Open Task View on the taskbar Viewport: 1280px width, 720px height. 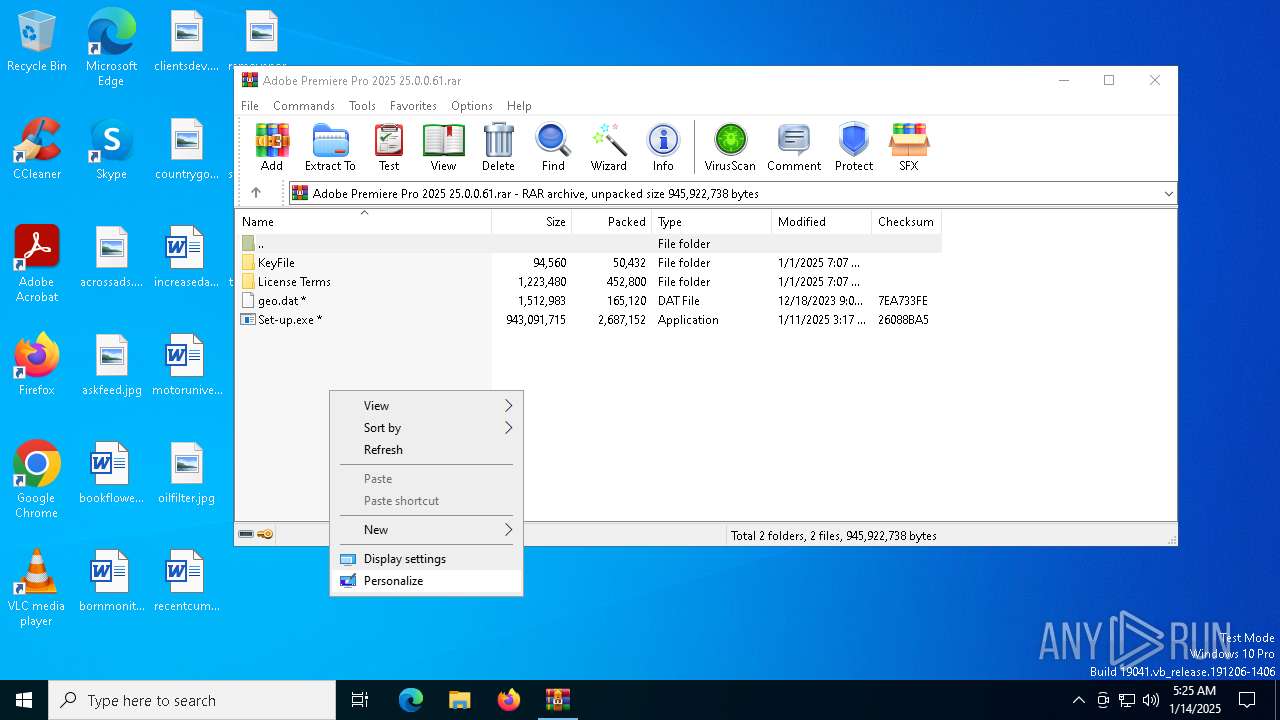click(x=360, y=700)
